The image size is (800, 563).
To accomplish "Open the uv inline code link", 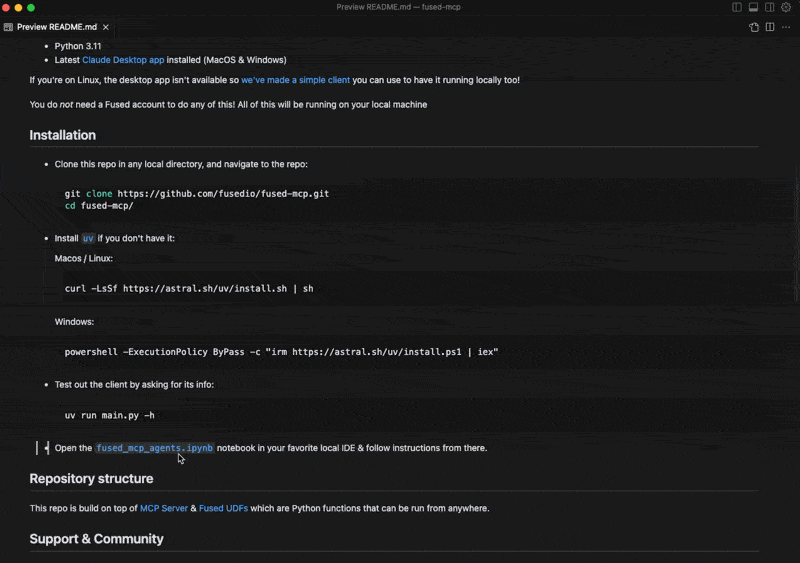I will point(88,238).
